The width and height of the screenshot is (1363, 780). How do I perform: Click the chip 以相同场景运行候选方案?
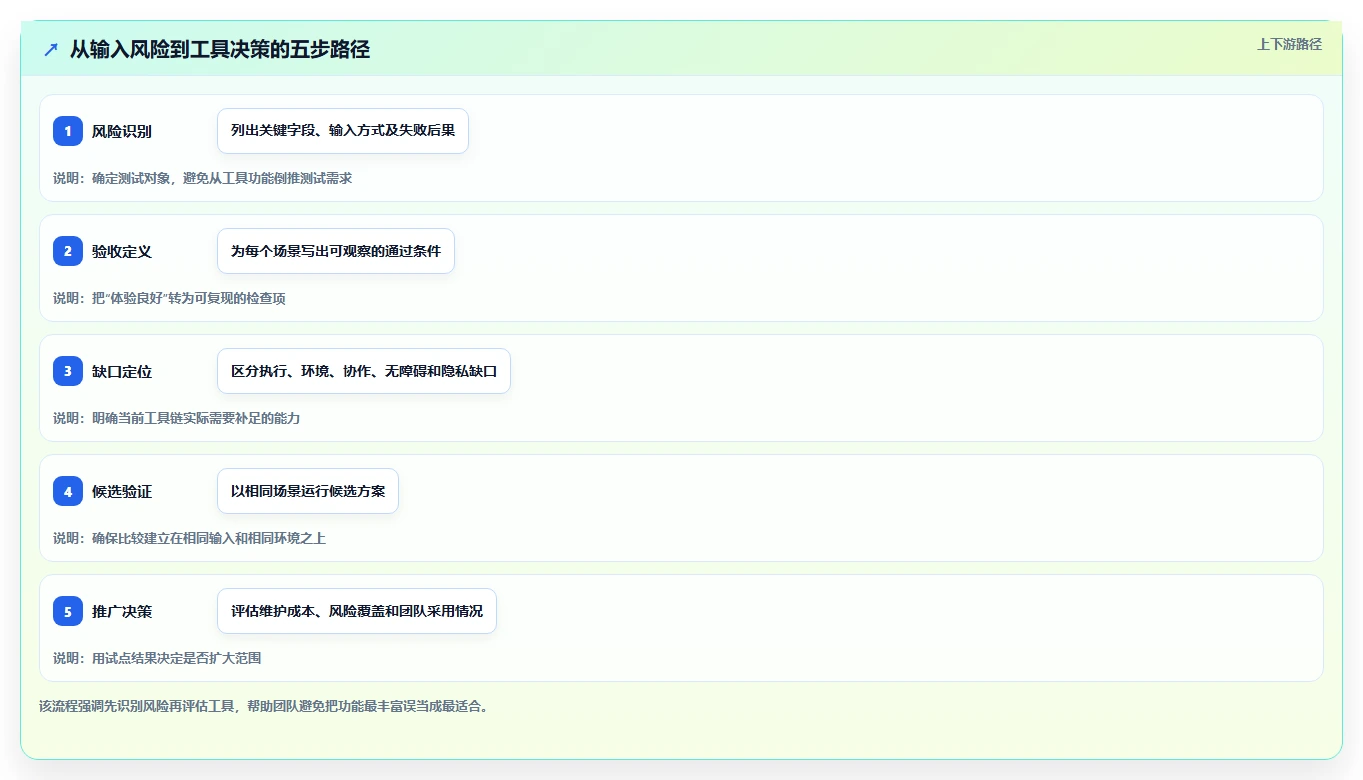308,491
